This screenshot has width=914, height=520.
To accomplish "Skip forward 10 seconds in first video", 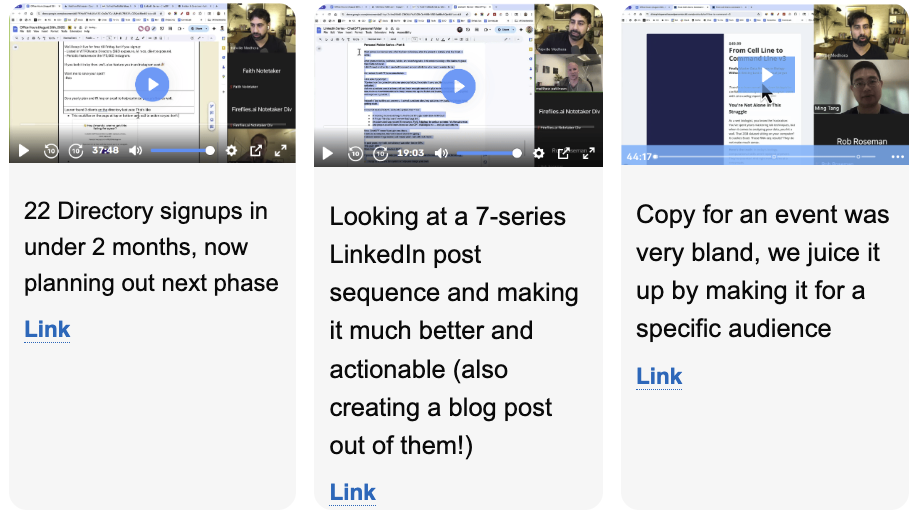I will [76, 151].
